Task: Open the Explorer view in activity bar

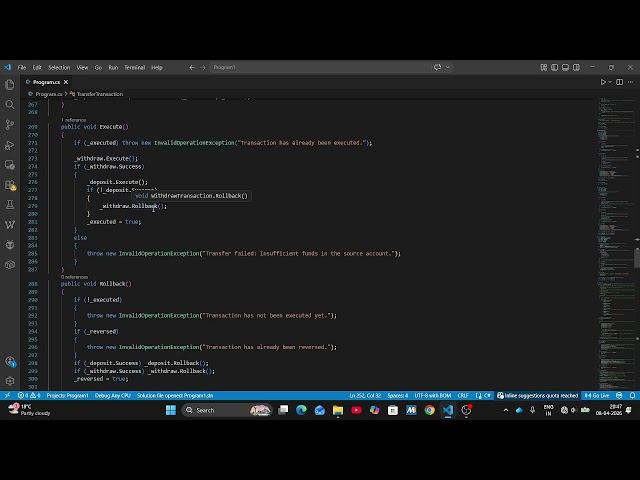Action: pos(10,84)
